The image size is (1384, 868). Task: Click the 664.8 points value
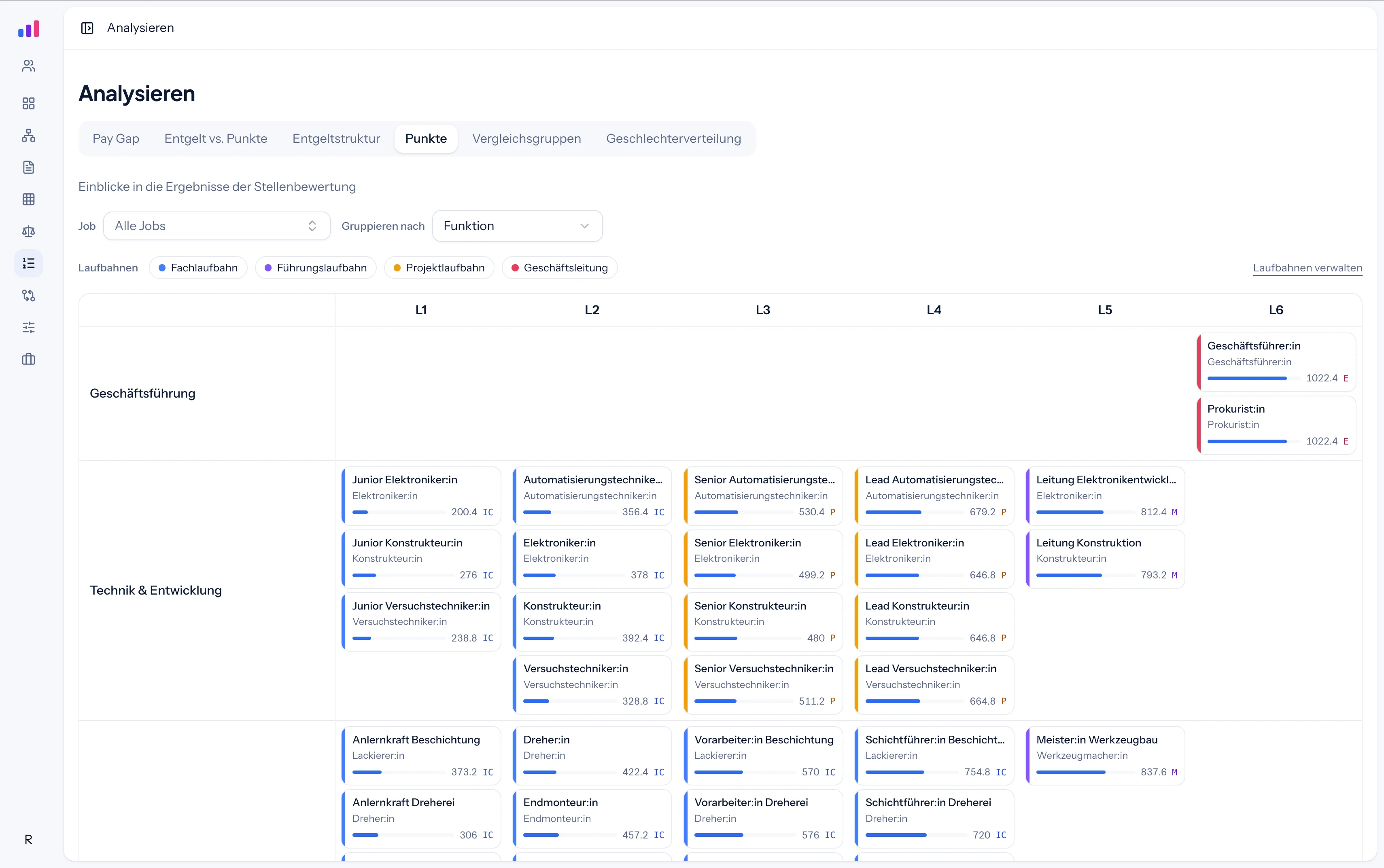tap(983, 701)
